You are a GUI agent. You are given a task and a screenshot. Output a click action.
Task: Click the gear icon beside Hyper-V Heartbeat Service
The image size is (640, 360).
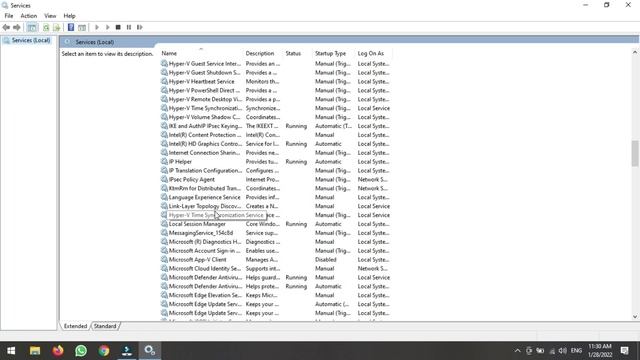pyautogui.click(x=164, y=82)
